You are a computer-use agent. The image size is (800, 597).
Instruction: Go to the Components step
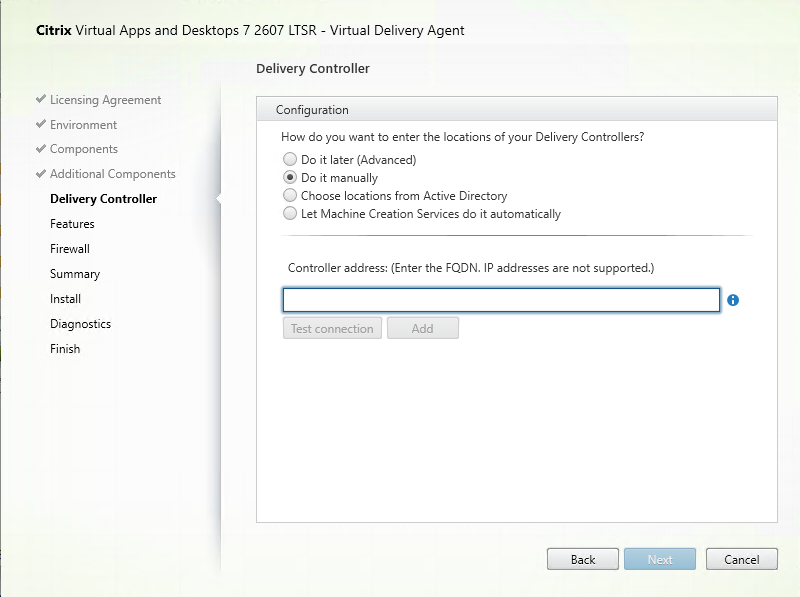pos(84,149)
